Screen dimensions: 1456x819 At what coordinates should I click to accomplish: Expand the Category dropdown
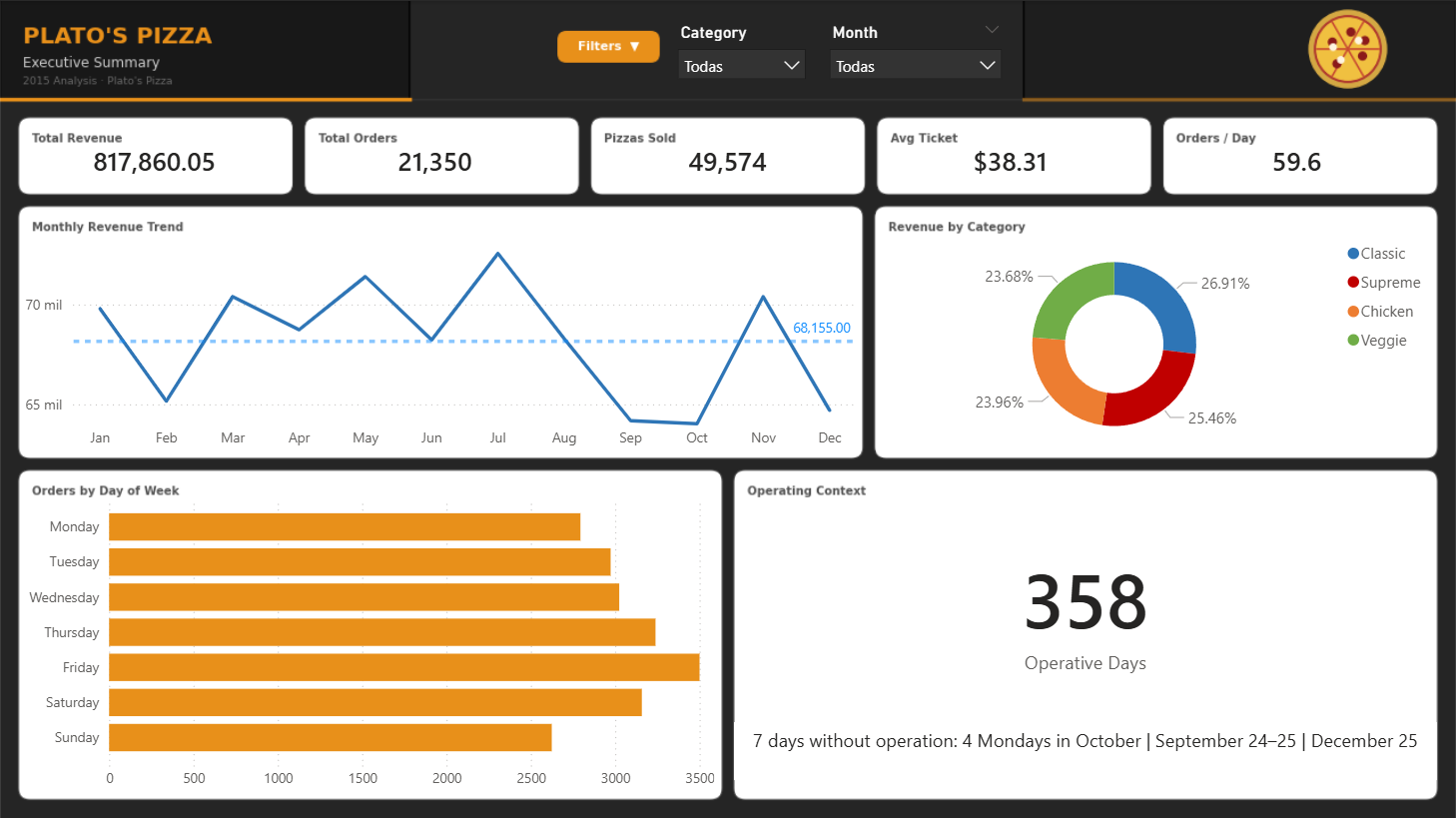click(x=741, y=66)
